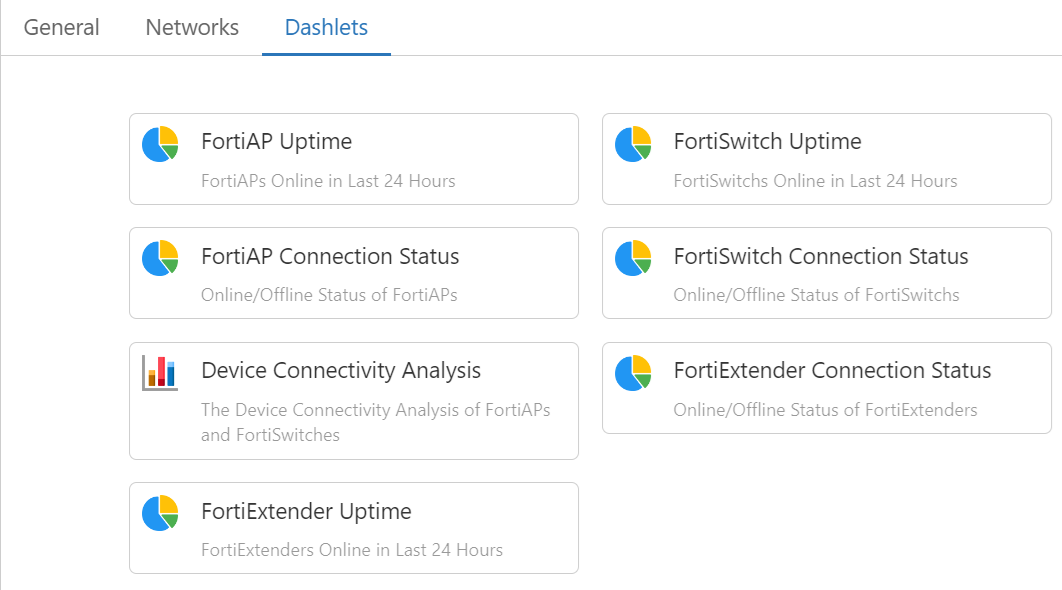
Task: Open the Networks tab
Action: 192,27
